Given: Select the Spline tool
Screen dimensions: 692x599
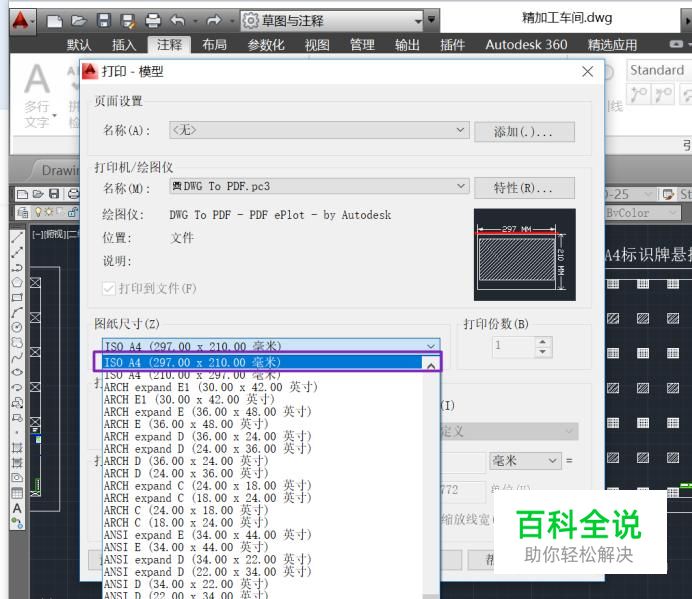Looking at the screenshot, I should click(17, 357).
